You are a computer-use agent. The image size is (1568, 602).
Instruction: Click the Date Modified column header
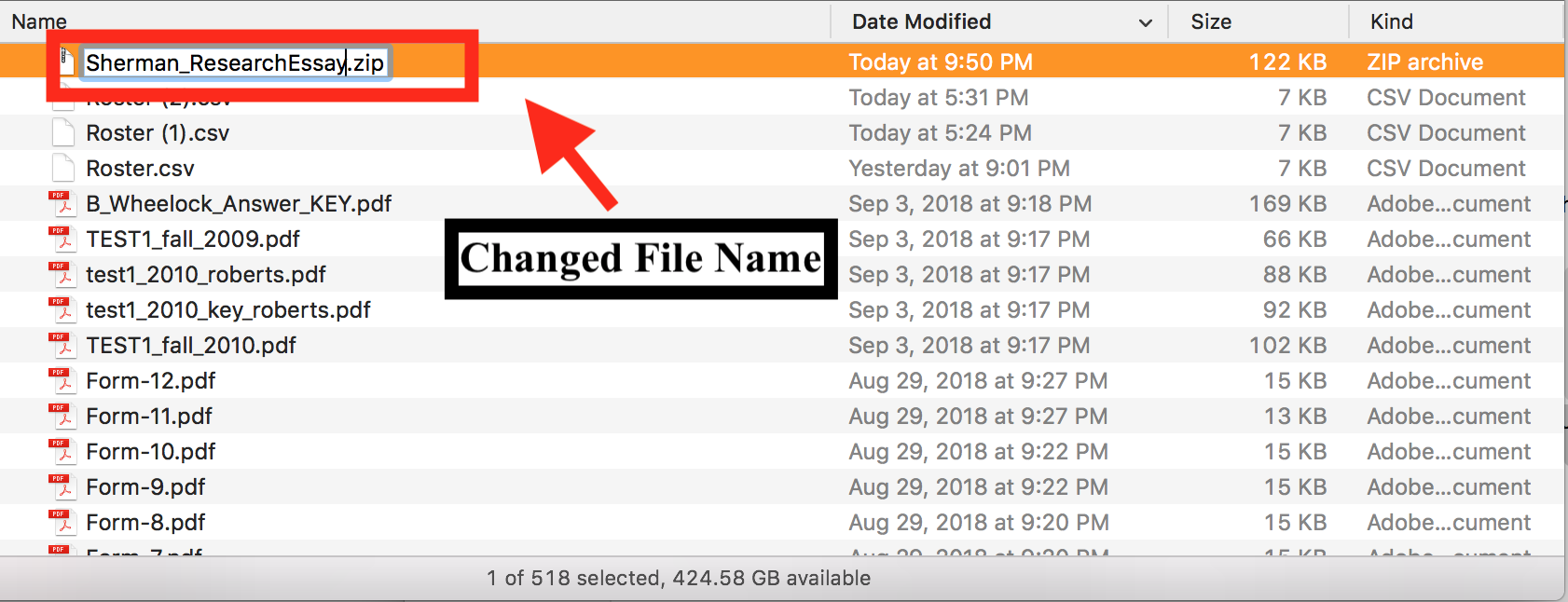(x=921, y=21)
